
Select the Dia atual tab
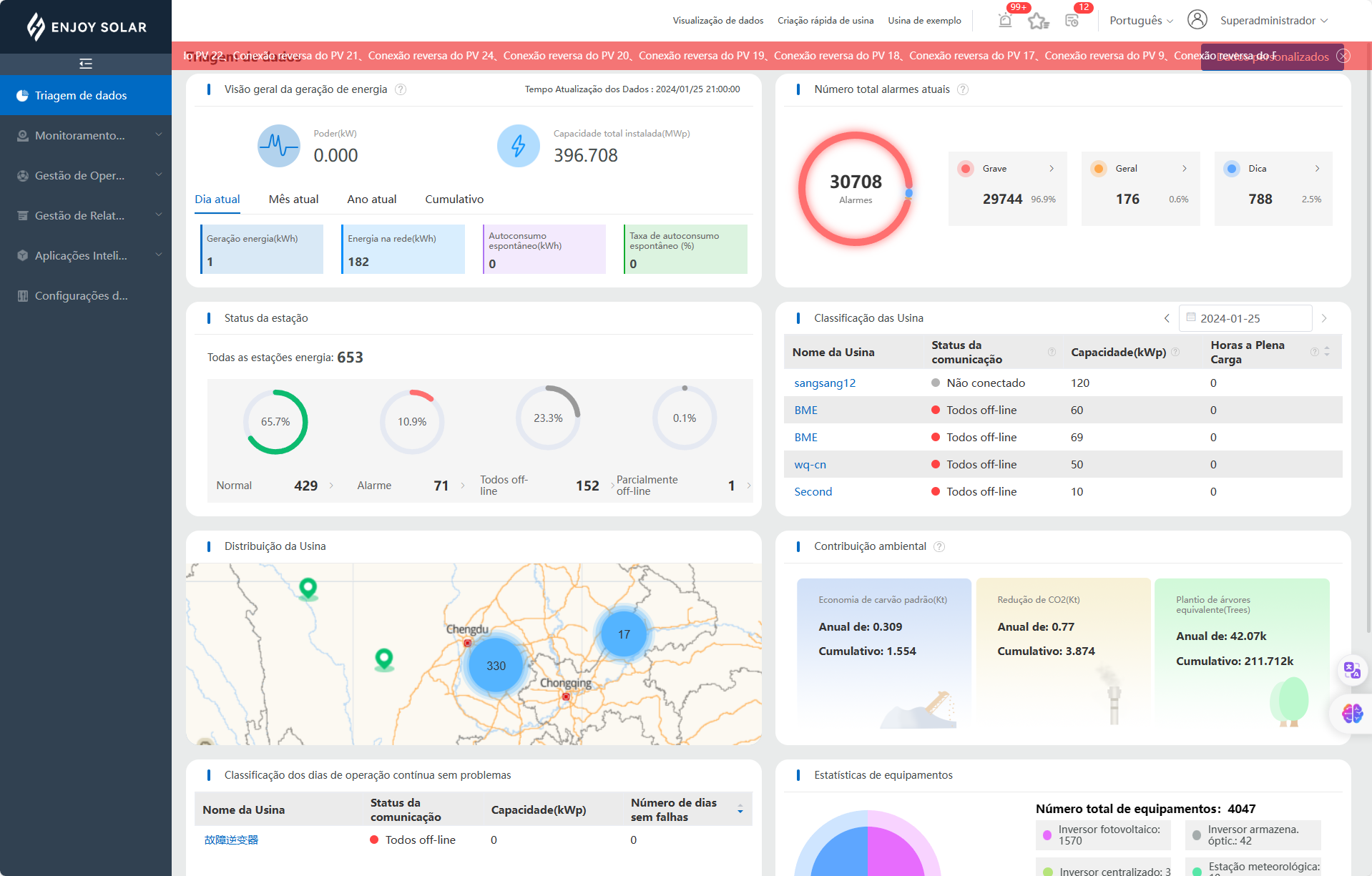(217, 200)
